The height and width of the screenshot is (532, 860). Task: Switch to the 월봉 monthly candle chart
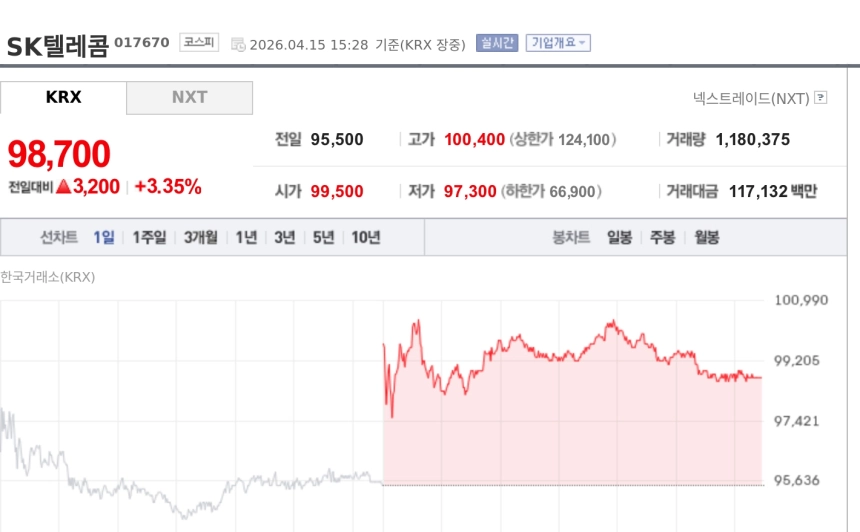pyautogui.click(x=706, y=238)
